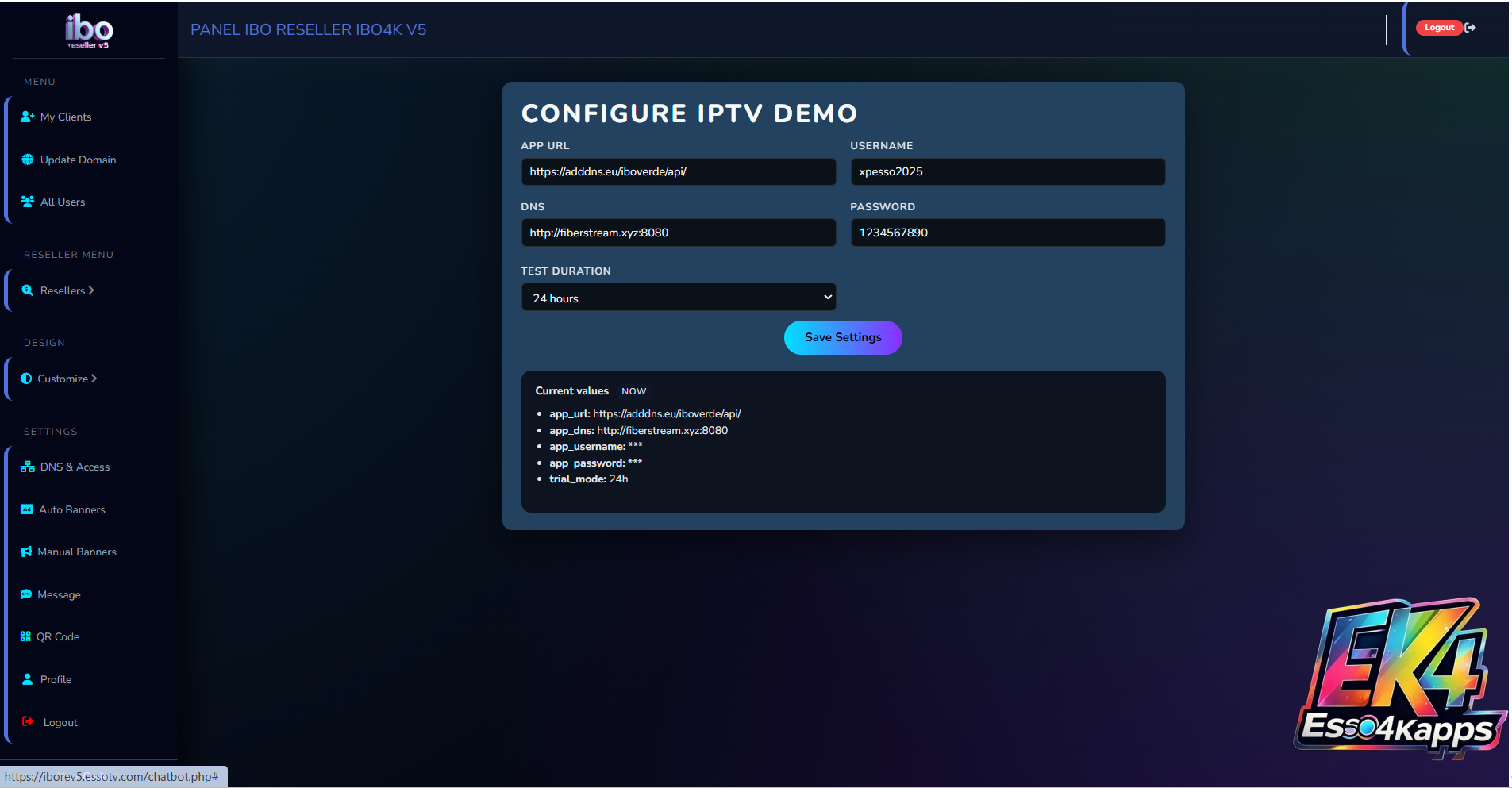
Task: Focus the App URL input field
Action: [678, 171]
